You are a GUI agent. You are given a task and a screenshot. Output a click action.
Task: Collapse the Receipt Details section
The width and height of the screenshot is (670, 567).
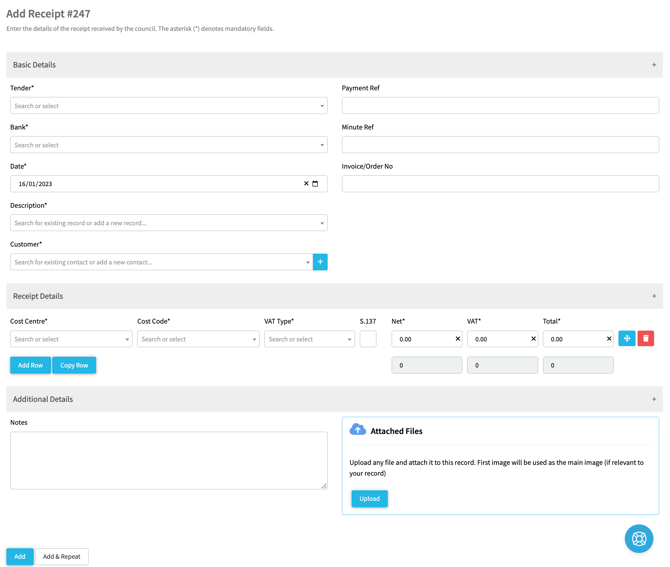pyautogui.click(x=654, y=296)
